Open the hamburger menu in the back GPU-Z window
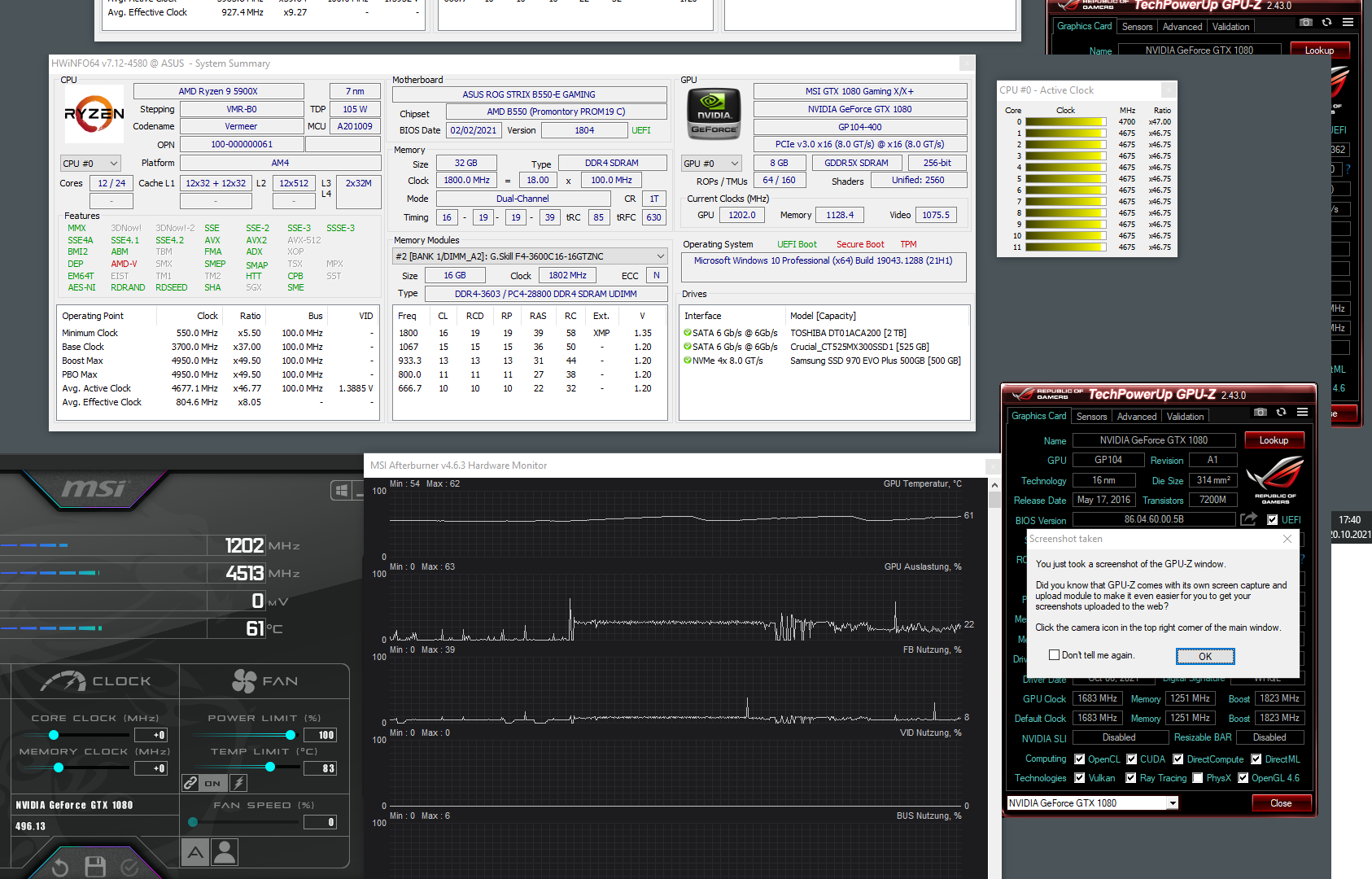The width and height of the screenshot is (1372, 879). [x=1348, y=23]
